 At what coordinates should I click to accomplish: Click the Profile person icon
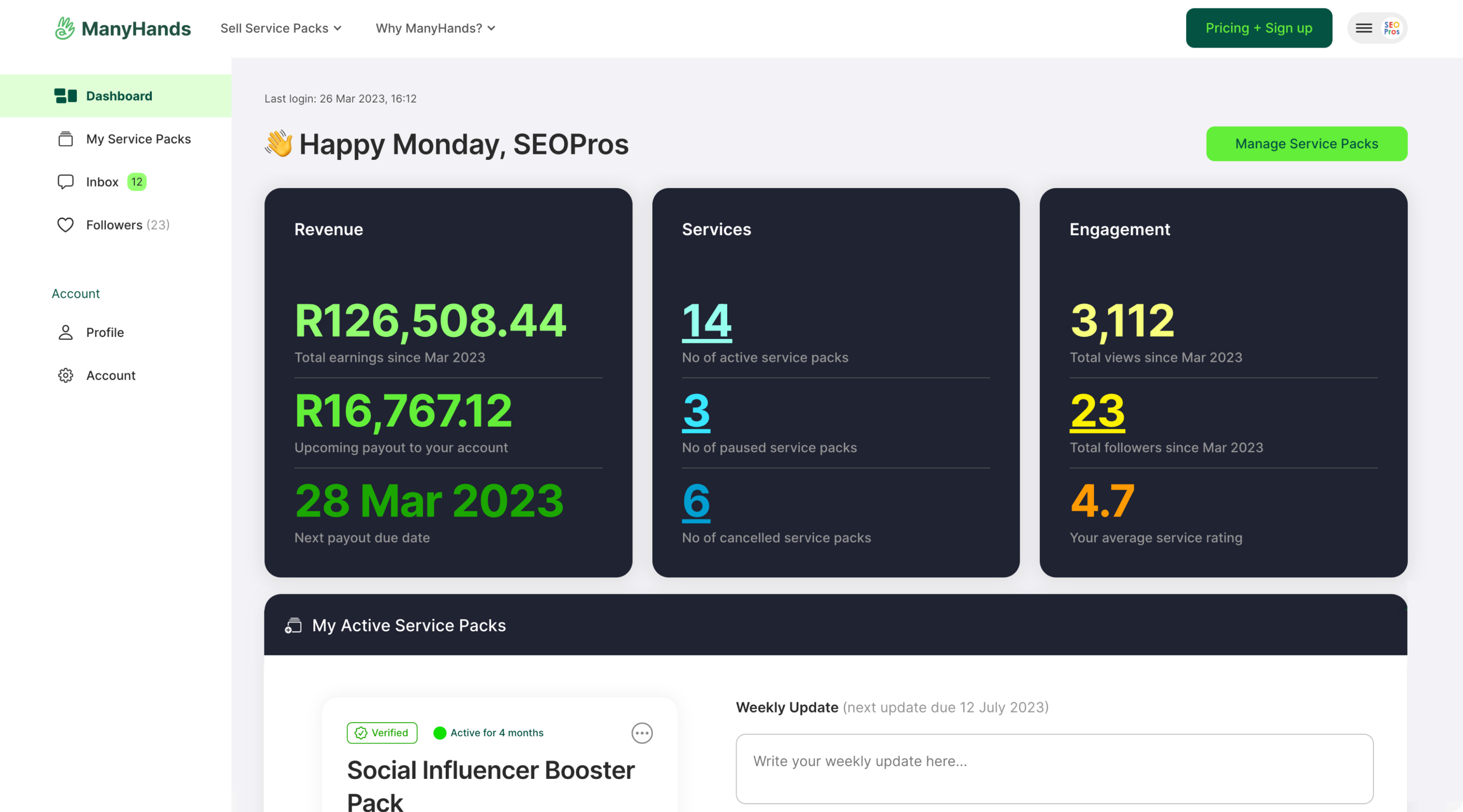click(x=65, y=332)
